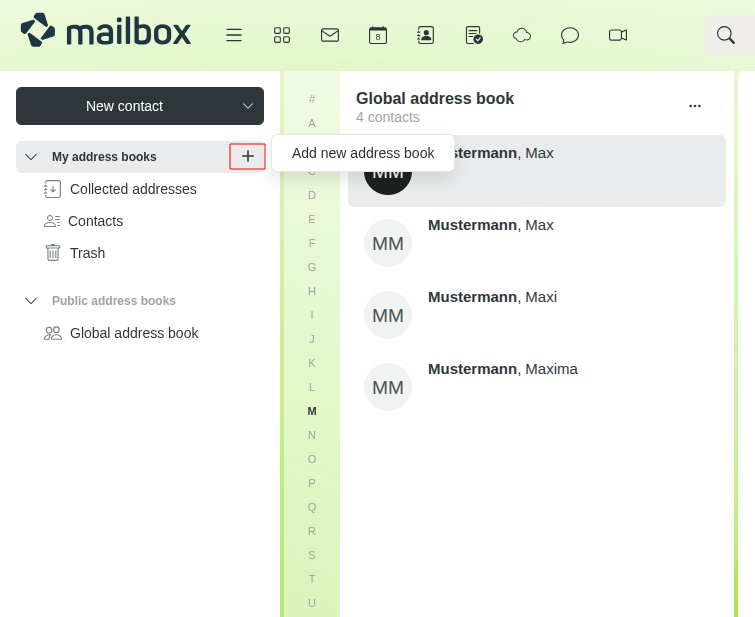The width and height of the screenshot is (755, 617).
Task: Open the Calendar app icon
Action: point(378,35)
